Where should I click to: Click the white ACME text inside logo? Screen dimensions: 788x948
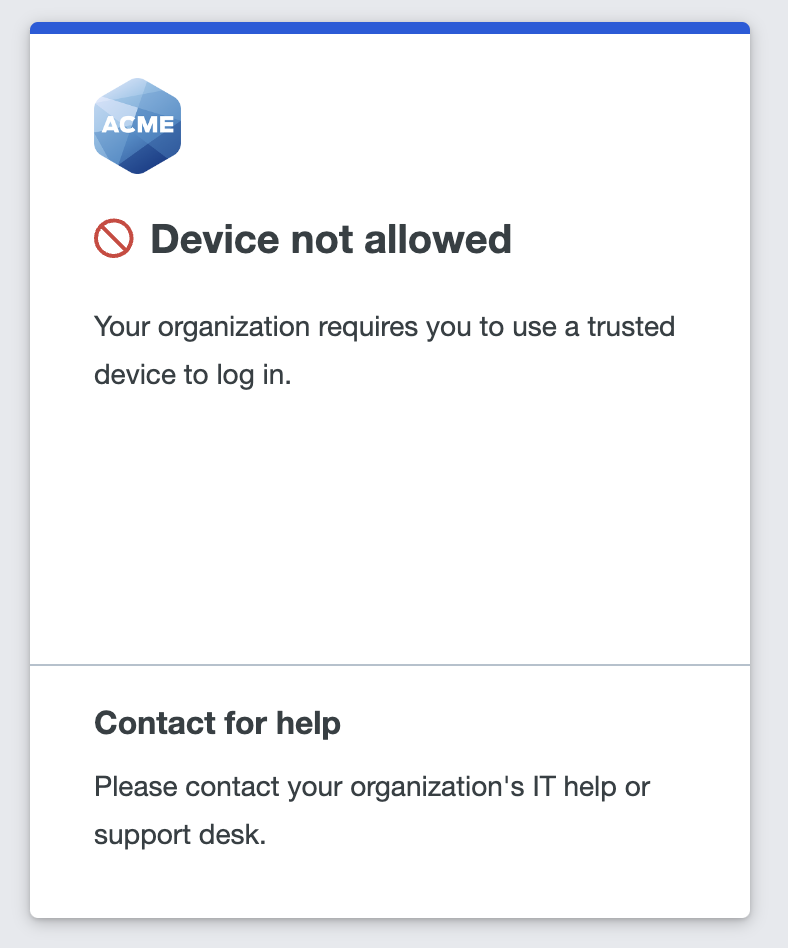click(x=137, y=126)
